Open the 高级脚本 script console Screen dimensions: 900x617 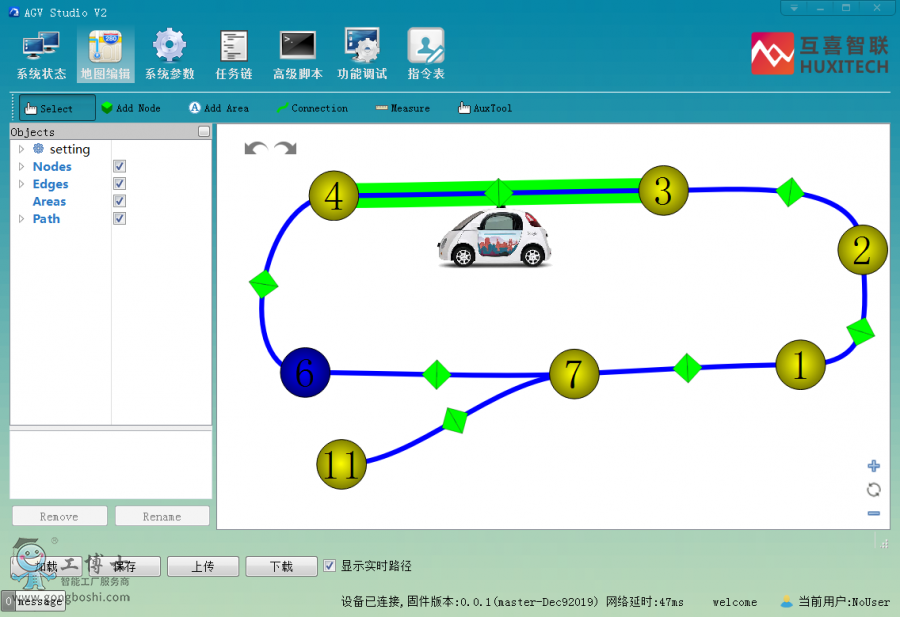(297, 54)
